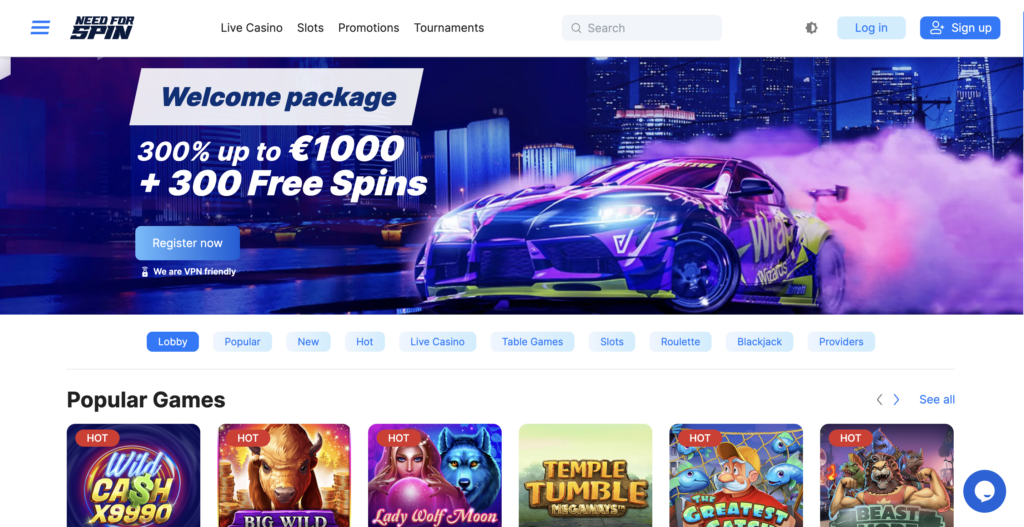This screenshot has width=1024, height=527.
Task: Click See all Popular Games link
Action: click(x=937, y=400)
